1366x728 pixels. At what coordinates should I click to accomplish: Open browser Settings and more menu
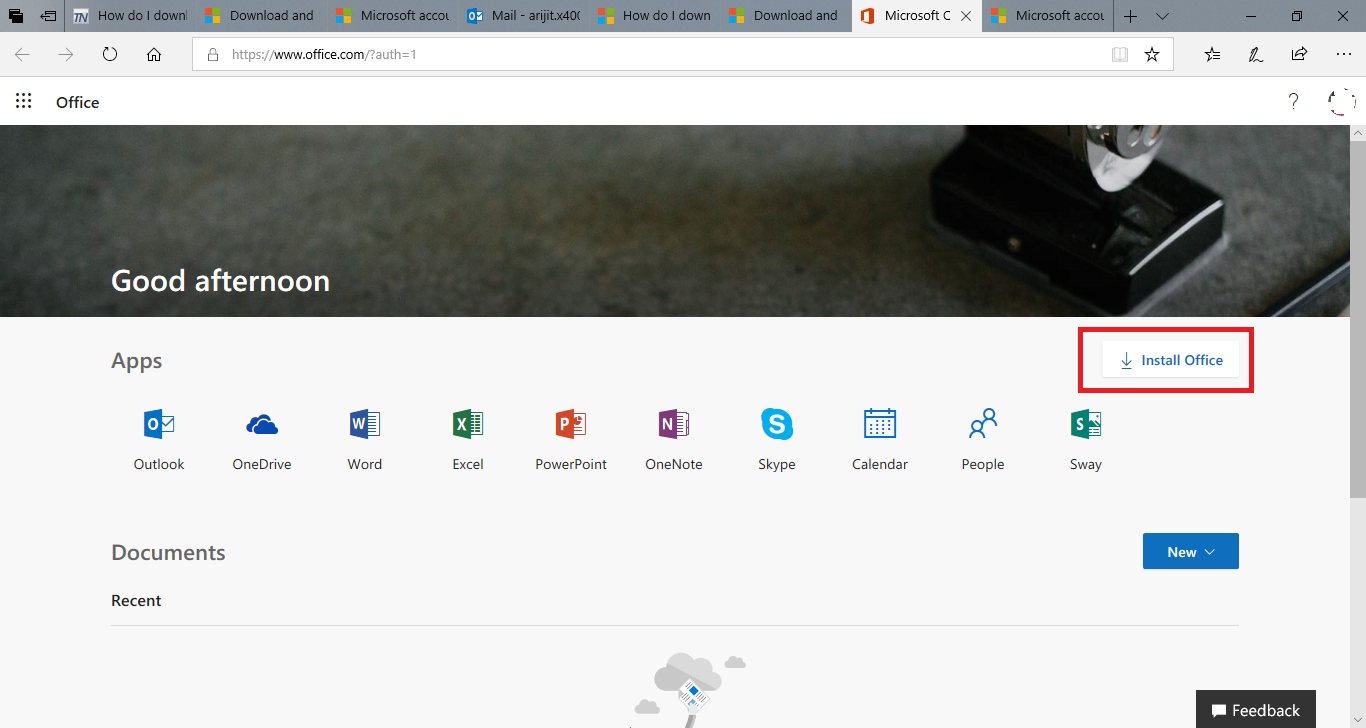1343,55
